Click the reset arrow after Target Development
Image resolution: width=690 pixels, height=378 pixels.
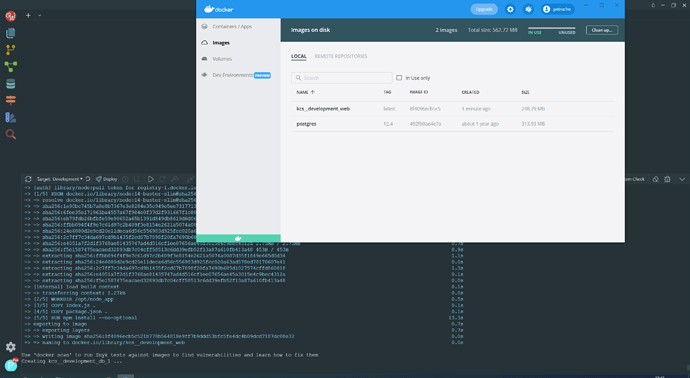(x=88, y=179)
